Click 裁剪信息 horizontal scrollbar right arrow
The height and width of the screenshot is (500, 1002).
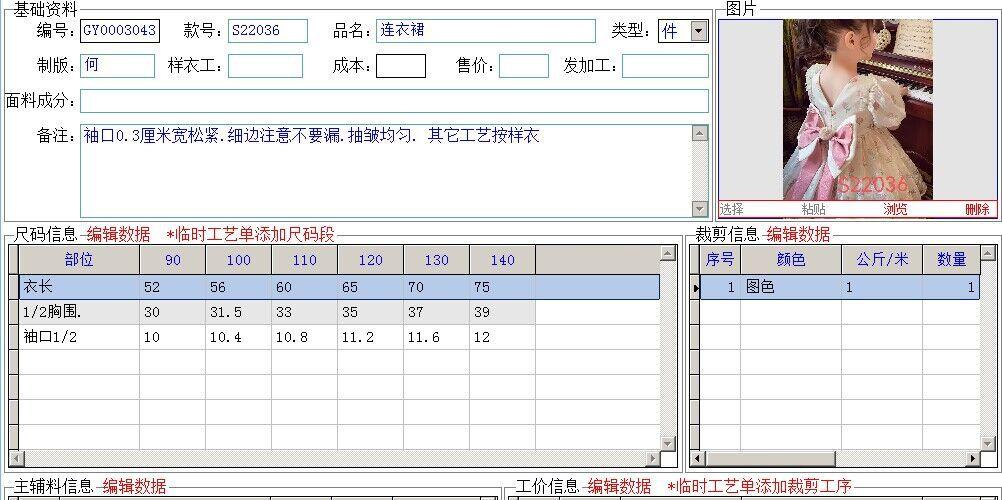point(973,458)
